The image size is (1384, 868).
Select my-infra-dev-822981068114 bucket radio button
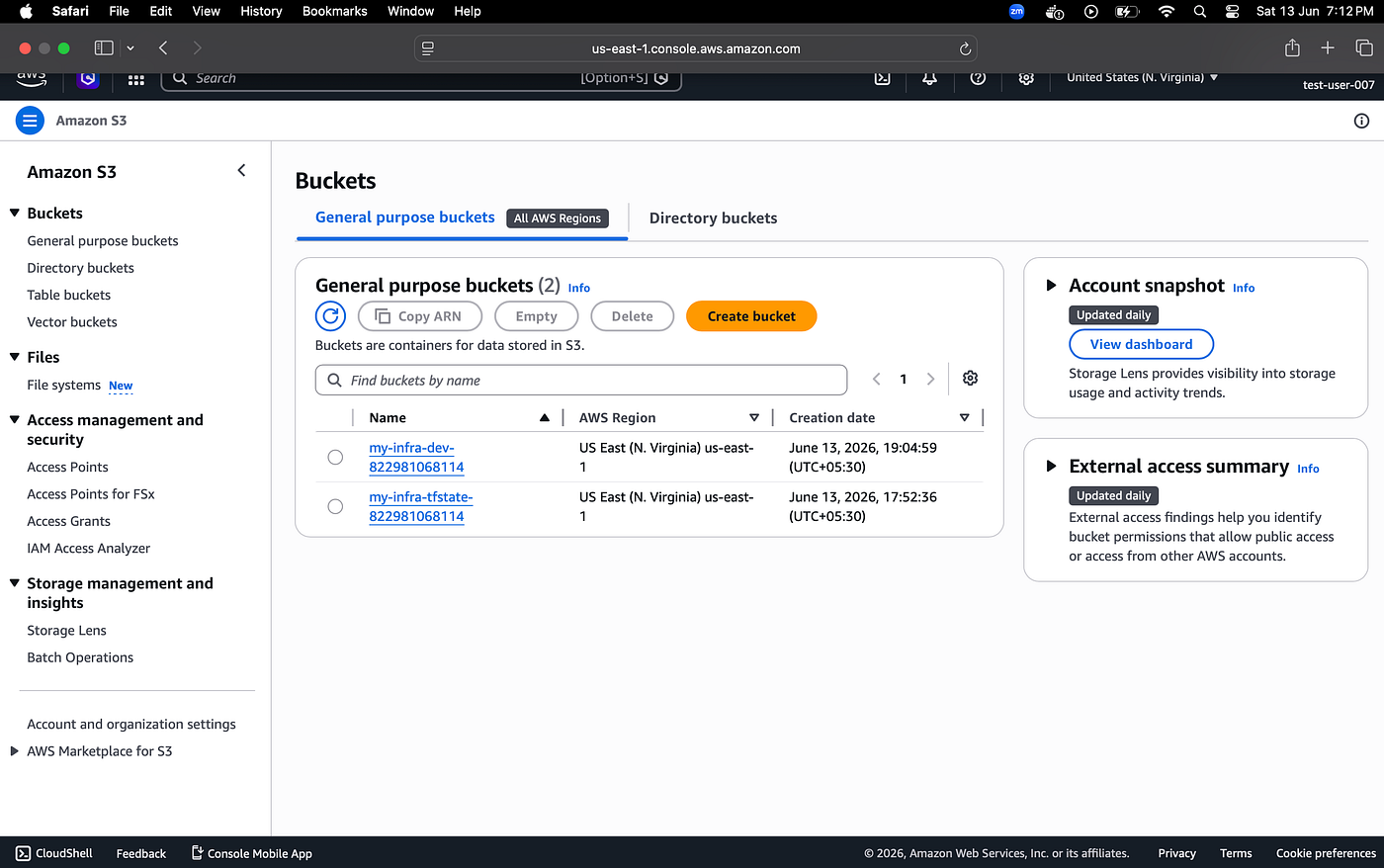(335, 457)
